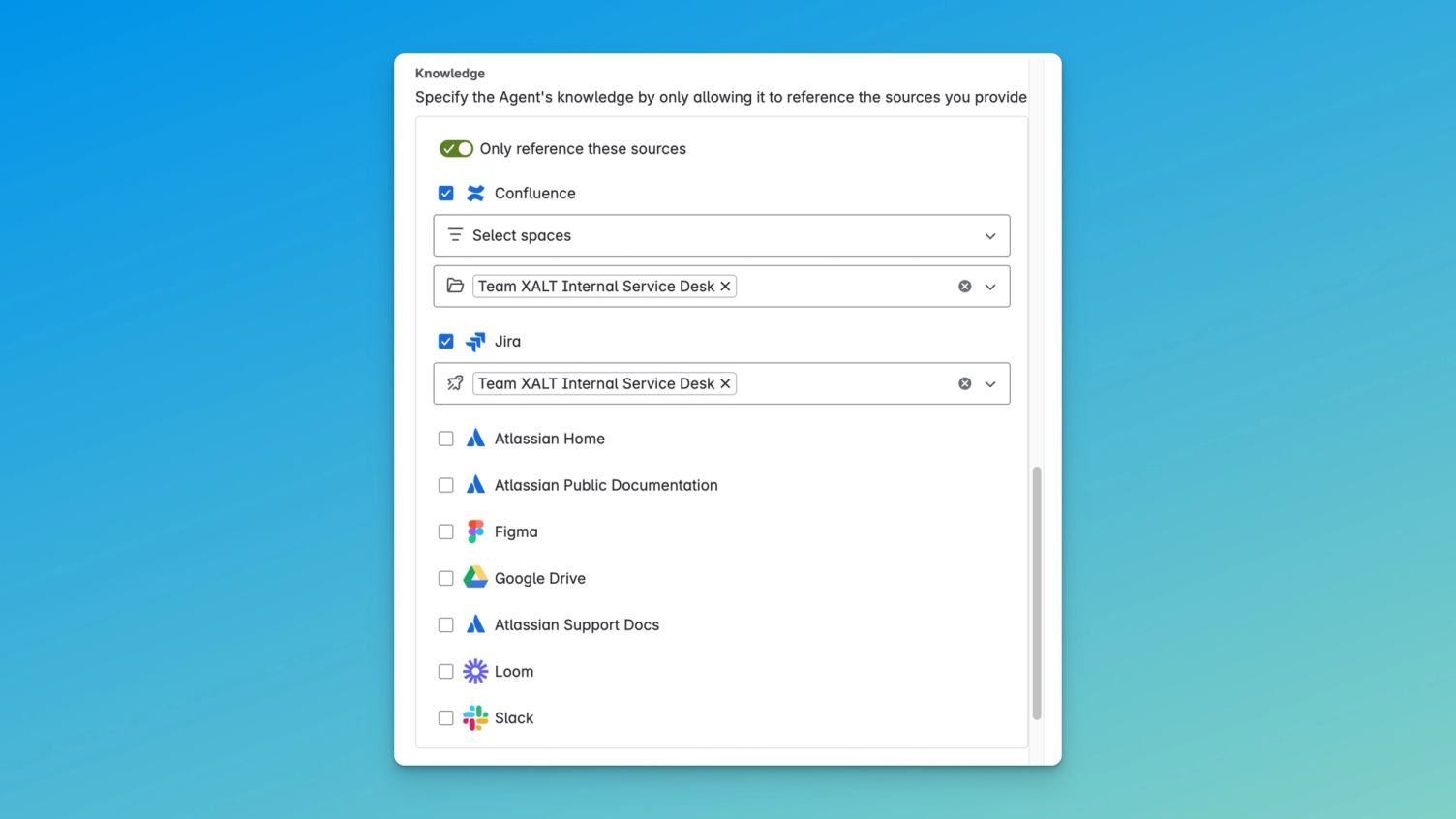1456x819 pixels.
Task: Click the Atlassian Home label
Action: tap(550, 439)
